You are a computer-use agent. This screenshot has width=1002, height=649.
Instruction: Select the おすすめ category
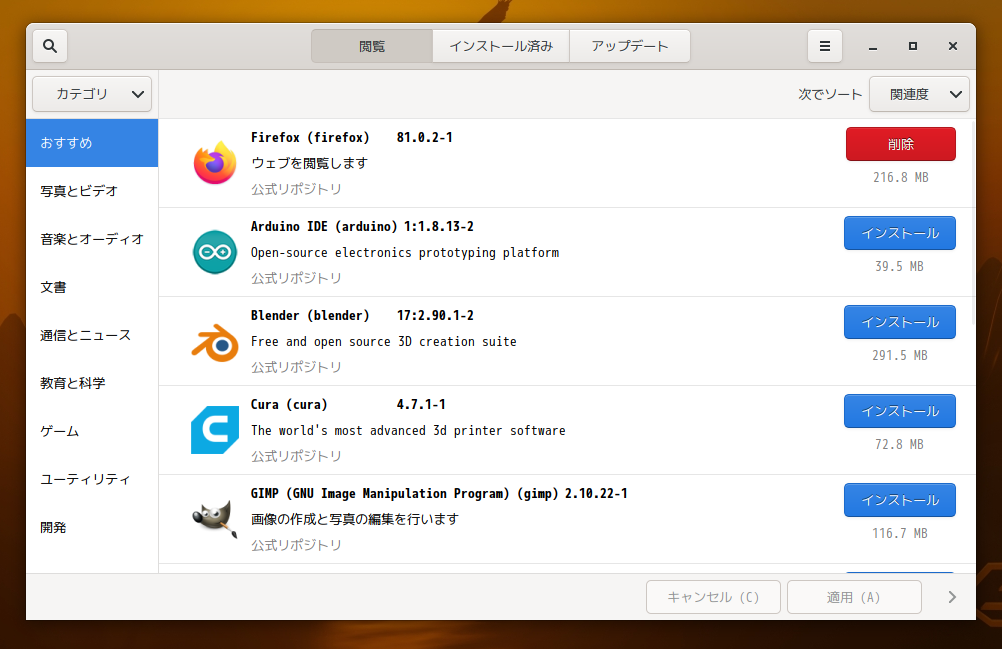(92, 143)
